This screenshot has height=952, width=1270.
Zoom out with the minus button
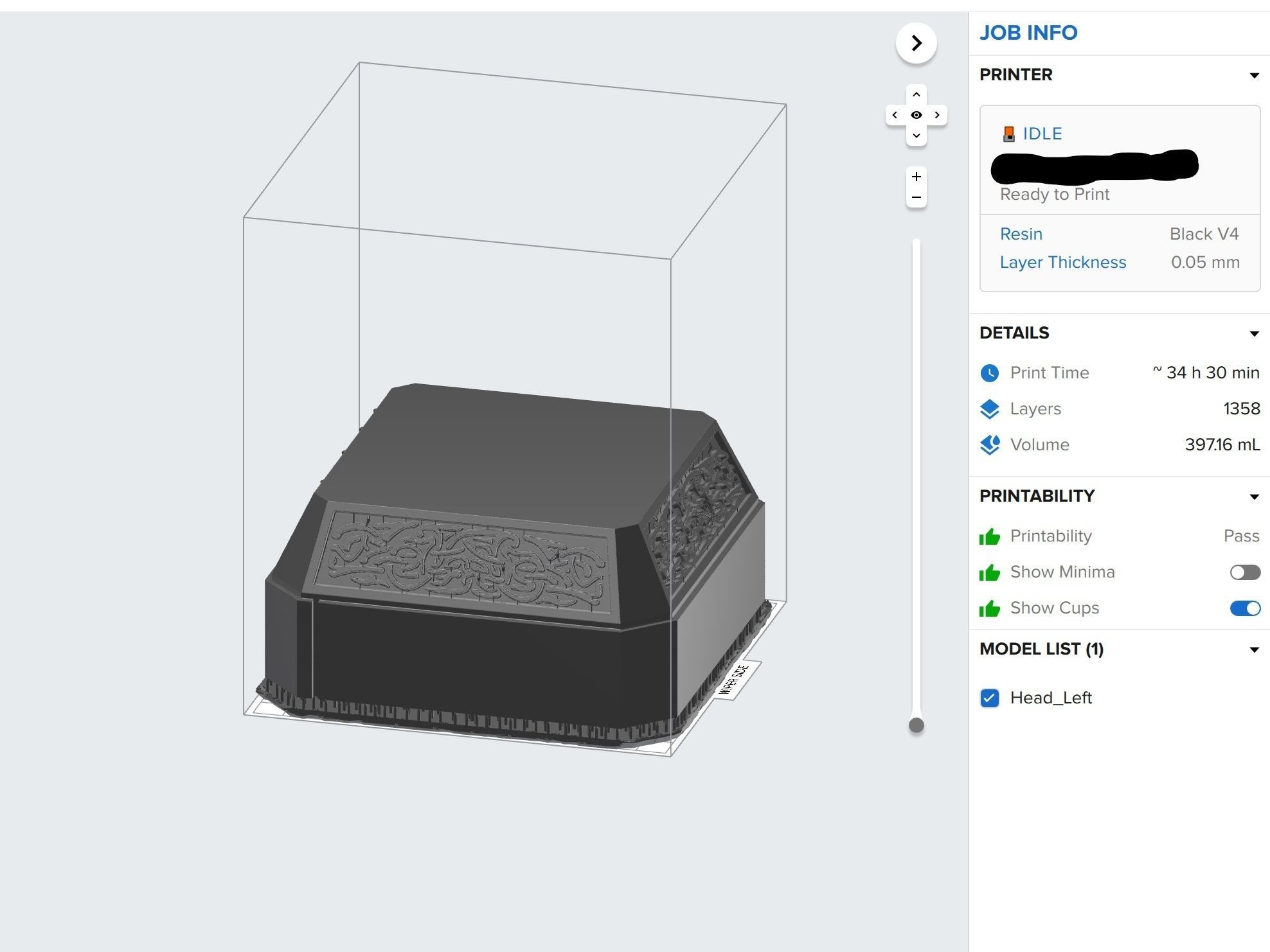click(917, 197)
